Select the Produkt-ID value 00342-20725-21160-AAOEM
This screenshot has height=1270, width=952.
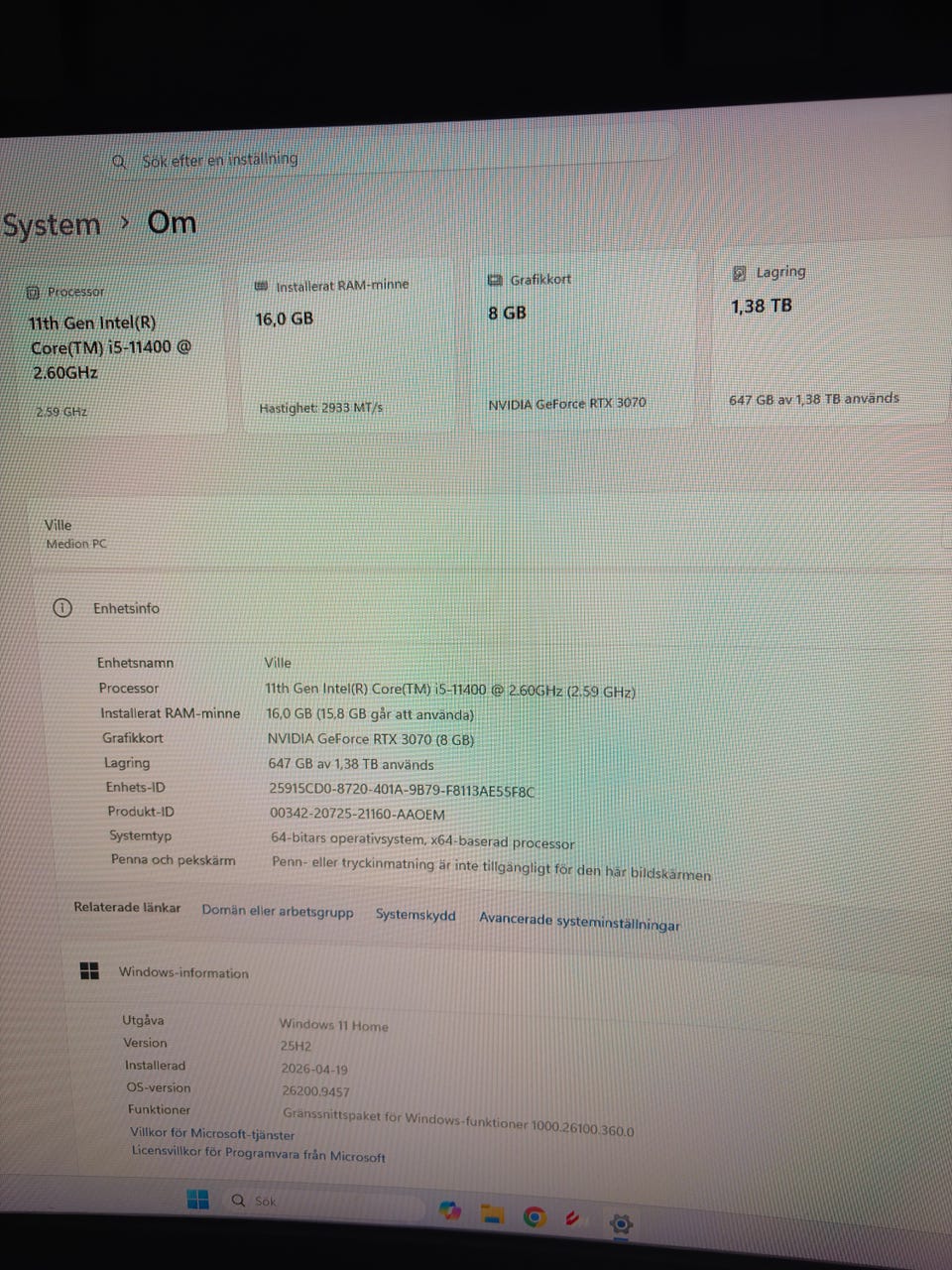click(x=357, y=814)
